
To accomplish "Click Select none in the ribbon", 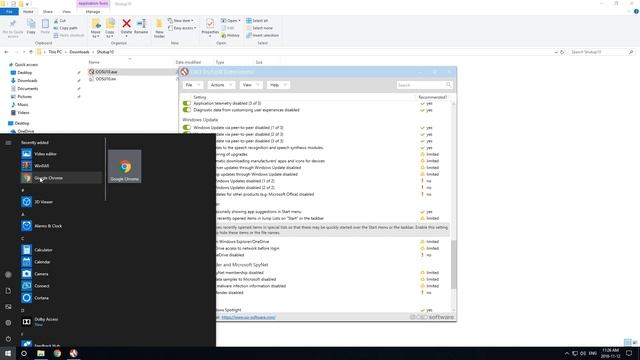I will pyautogui.click(x=259, y=28).
